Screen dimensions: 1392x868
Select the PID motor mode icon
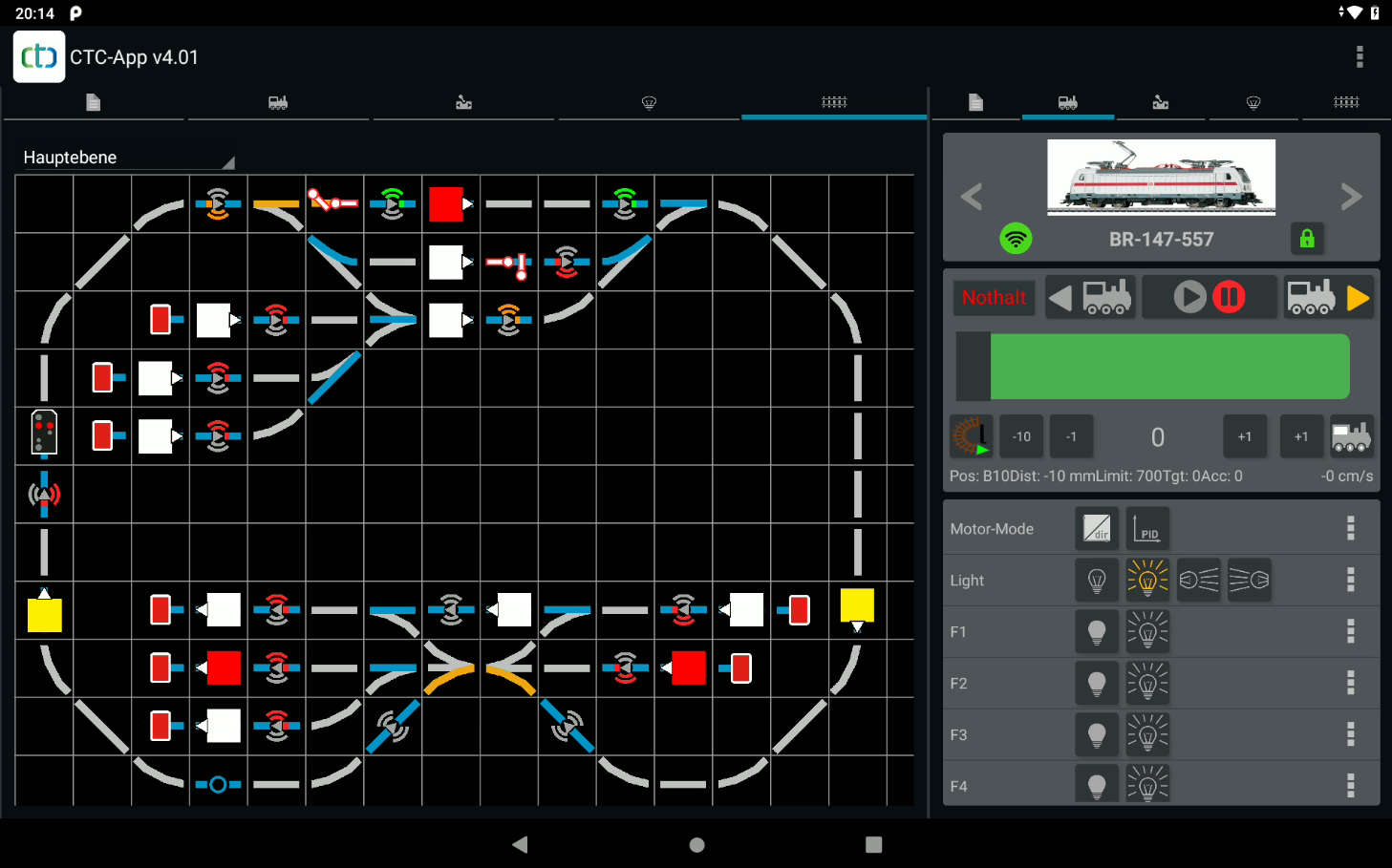pos(1147,528)
